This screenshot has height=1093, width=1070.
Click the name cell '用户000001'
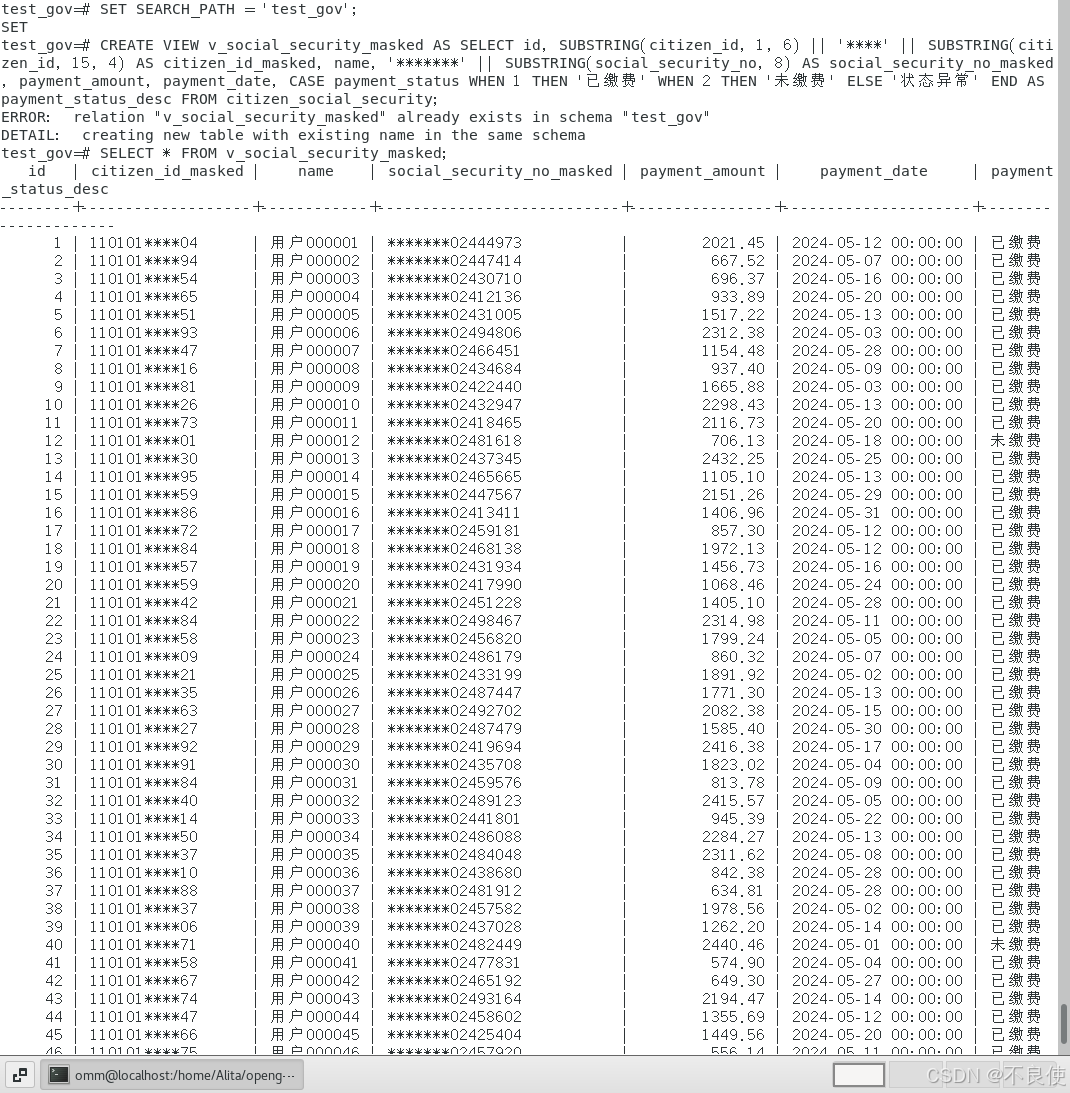coord(315,243)
